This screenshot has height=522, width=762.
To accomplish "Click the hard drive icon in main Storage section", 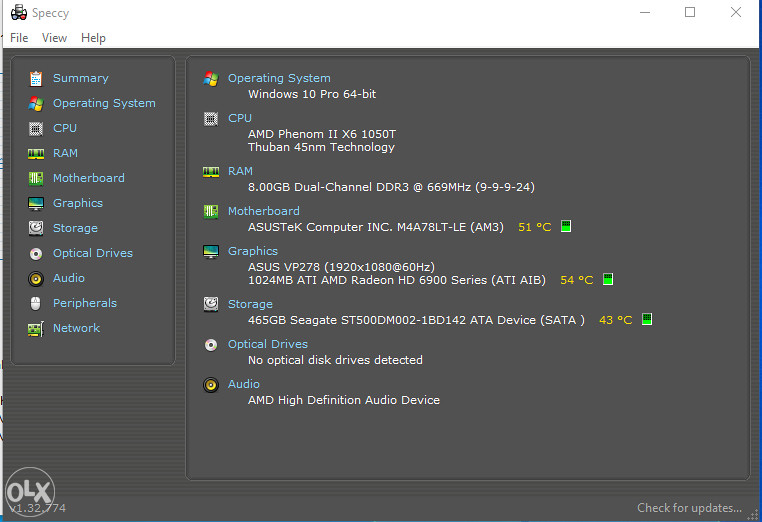I will [x=211, y=304].
